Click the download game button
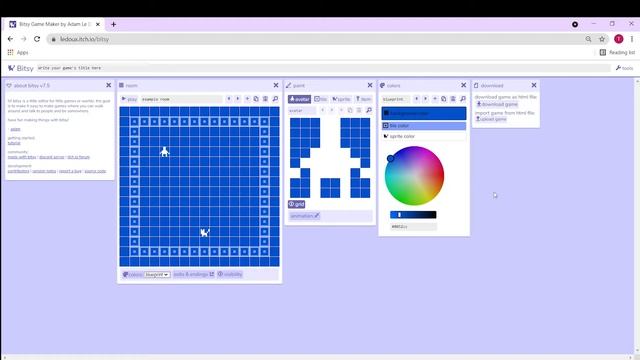 [497, 104]
